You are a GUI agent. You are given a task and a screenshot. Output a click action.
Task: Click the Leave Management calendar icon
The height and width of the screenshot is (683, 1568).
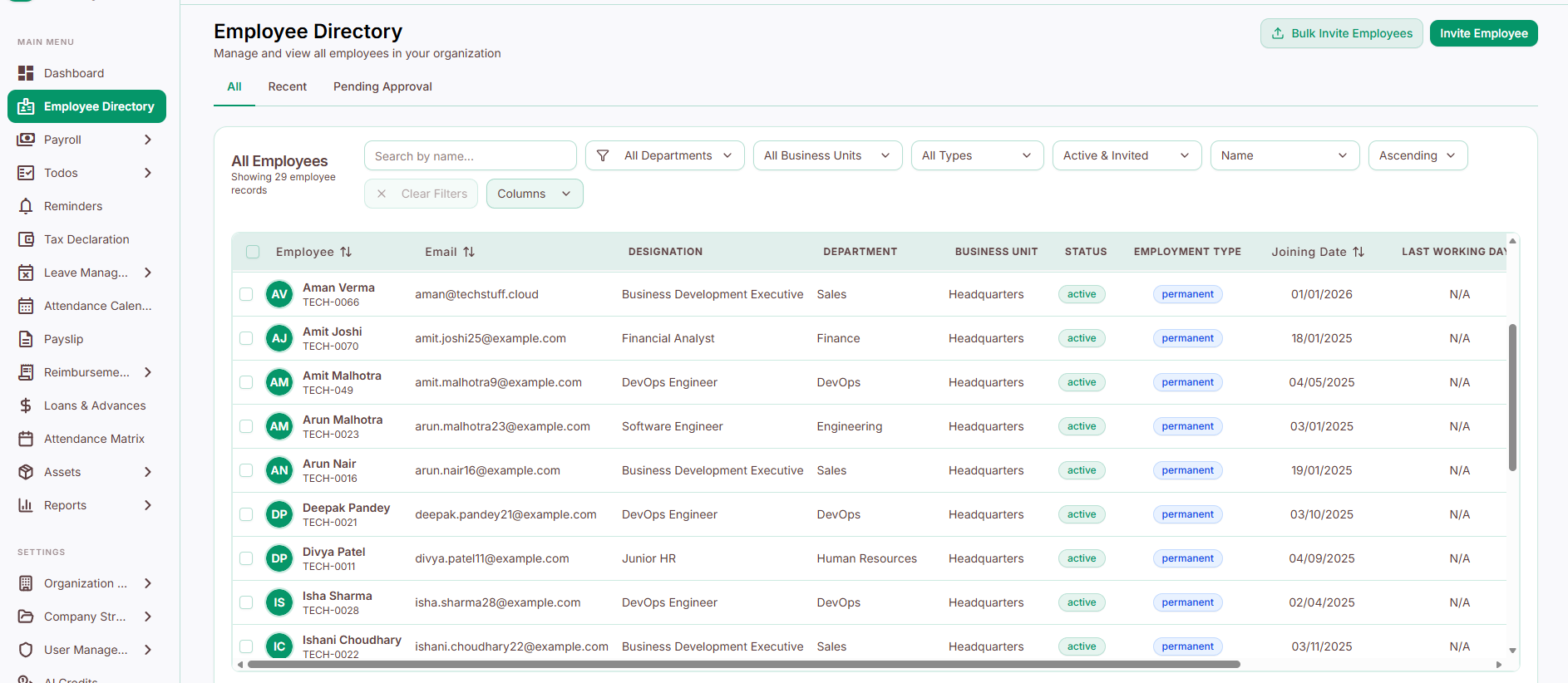(x=26, y=273)
